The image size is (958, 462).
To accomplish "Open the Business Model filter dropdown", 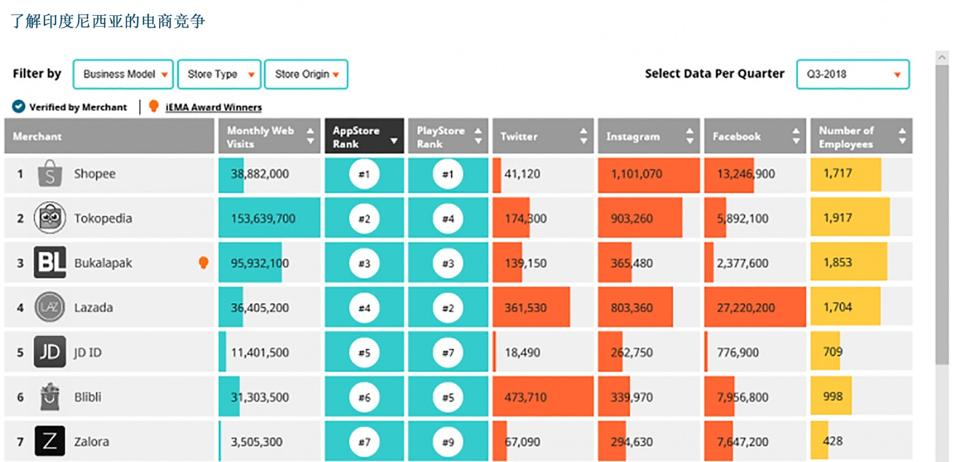I will pyautogui.click(x=123, y=75).
